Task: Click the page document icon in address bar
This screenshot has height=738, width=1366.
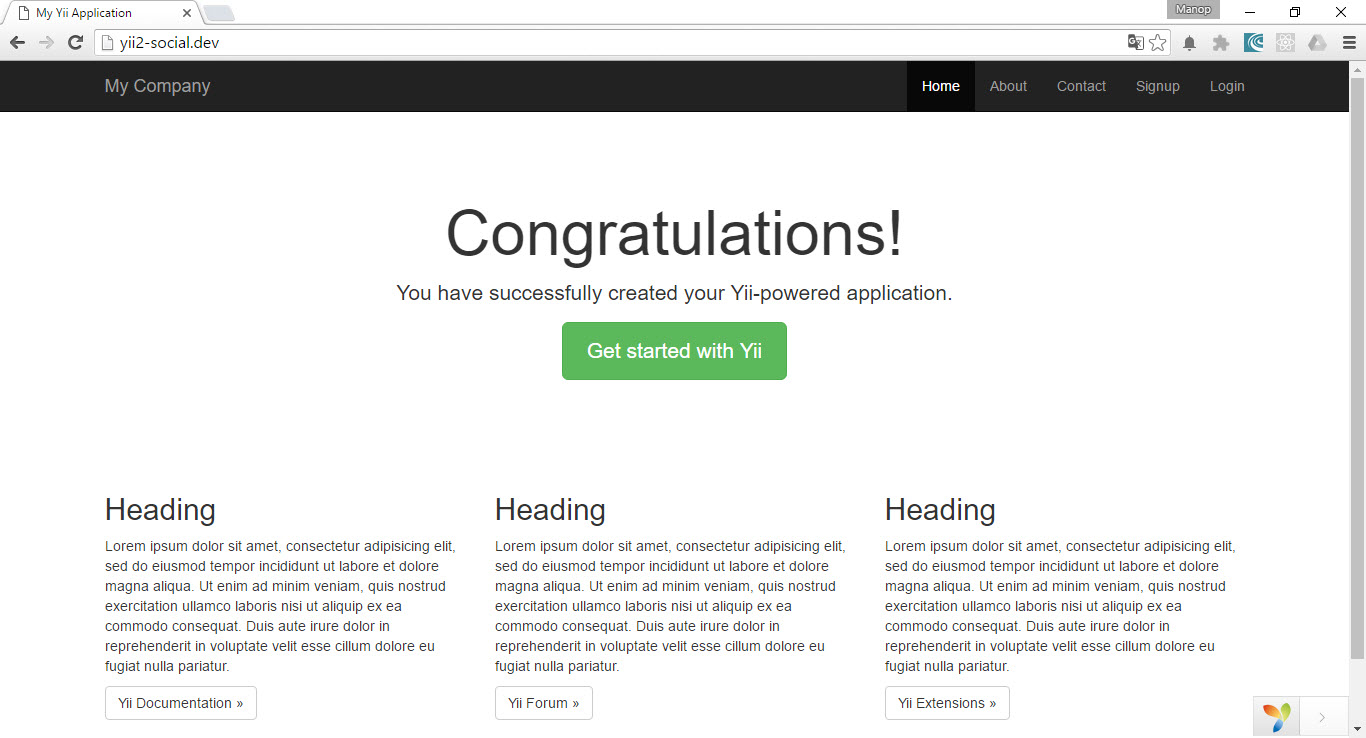Action: coord(108,42)
